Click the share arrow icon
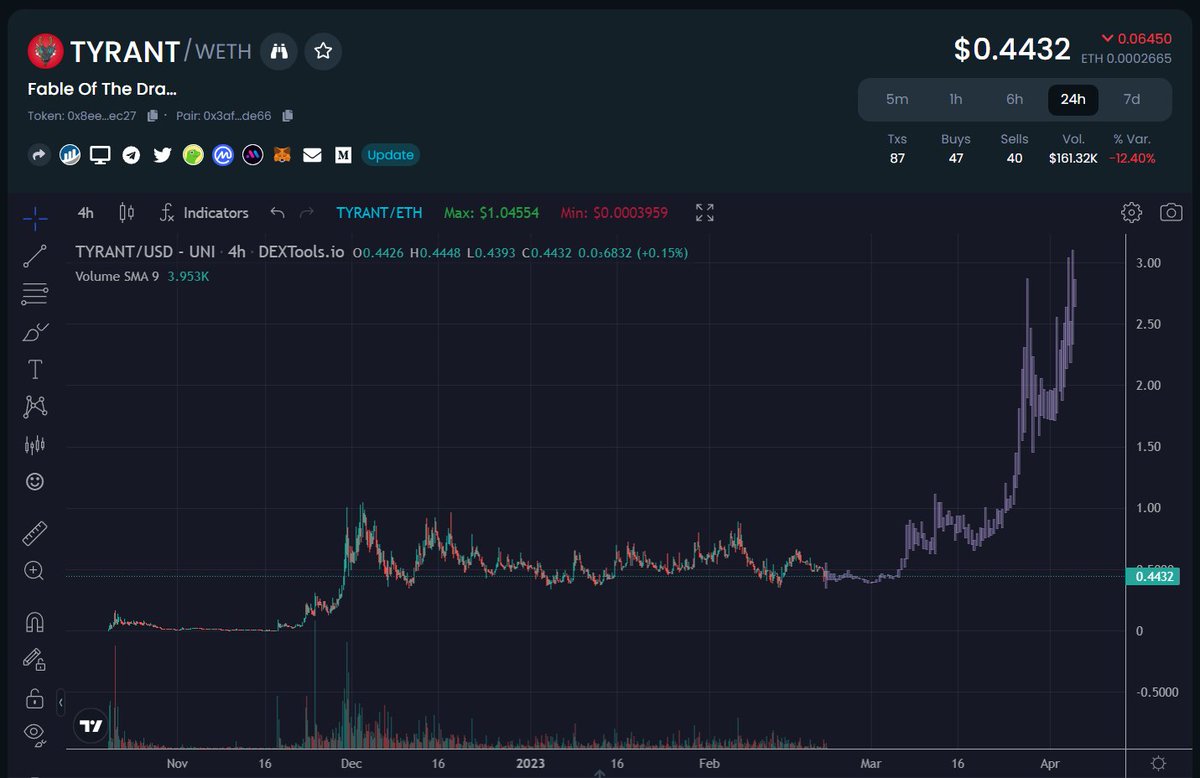Viewport: 1200px width, 778px height. pos(39,155)
